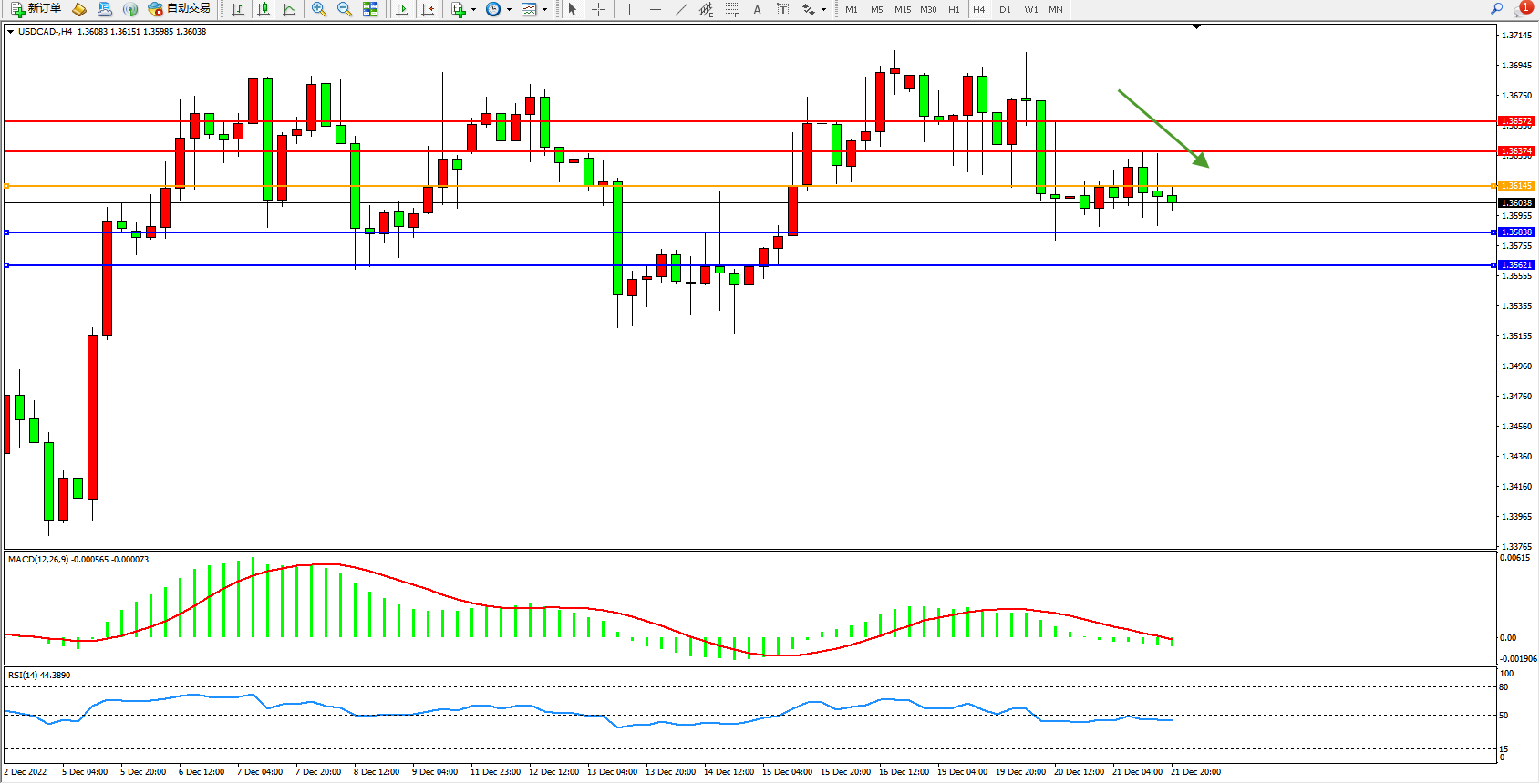Open the search magnifier icon

(1496, 9)
